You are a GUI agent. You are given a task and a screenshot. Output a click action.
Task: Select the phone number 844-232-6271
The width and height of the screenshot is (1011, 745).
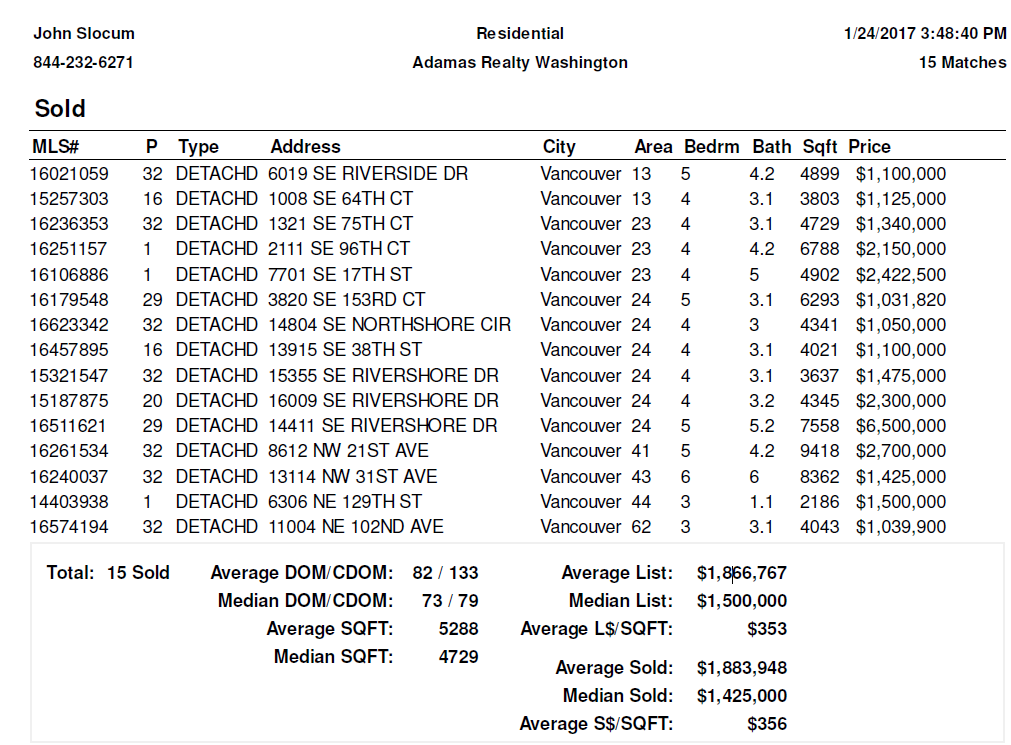tap(83, 63)
